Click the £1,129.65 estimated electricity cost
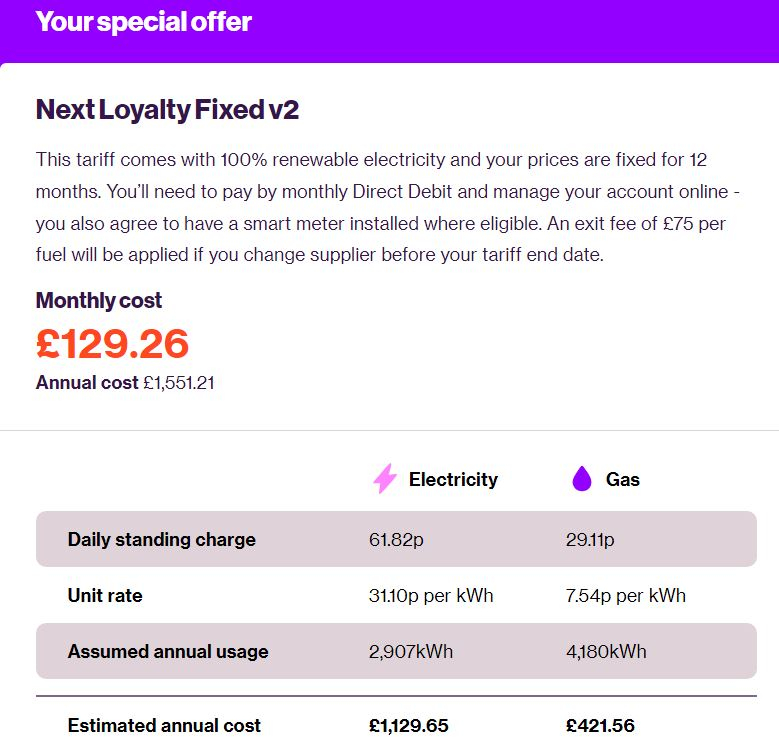This screenshot has width=779, height=748. click(408, 726)
